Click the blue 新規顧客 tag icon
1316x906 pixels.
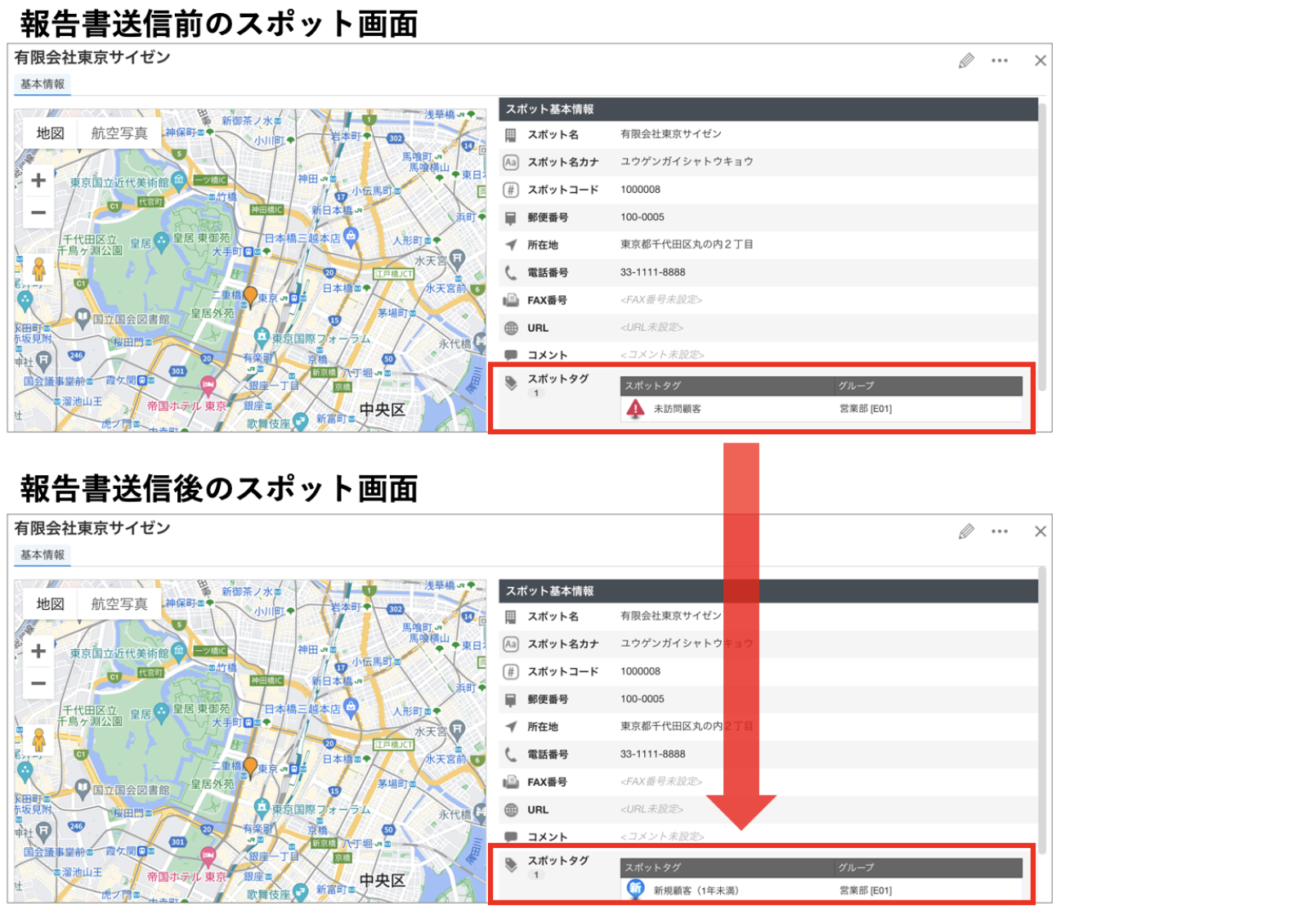[x=635, y=889]
